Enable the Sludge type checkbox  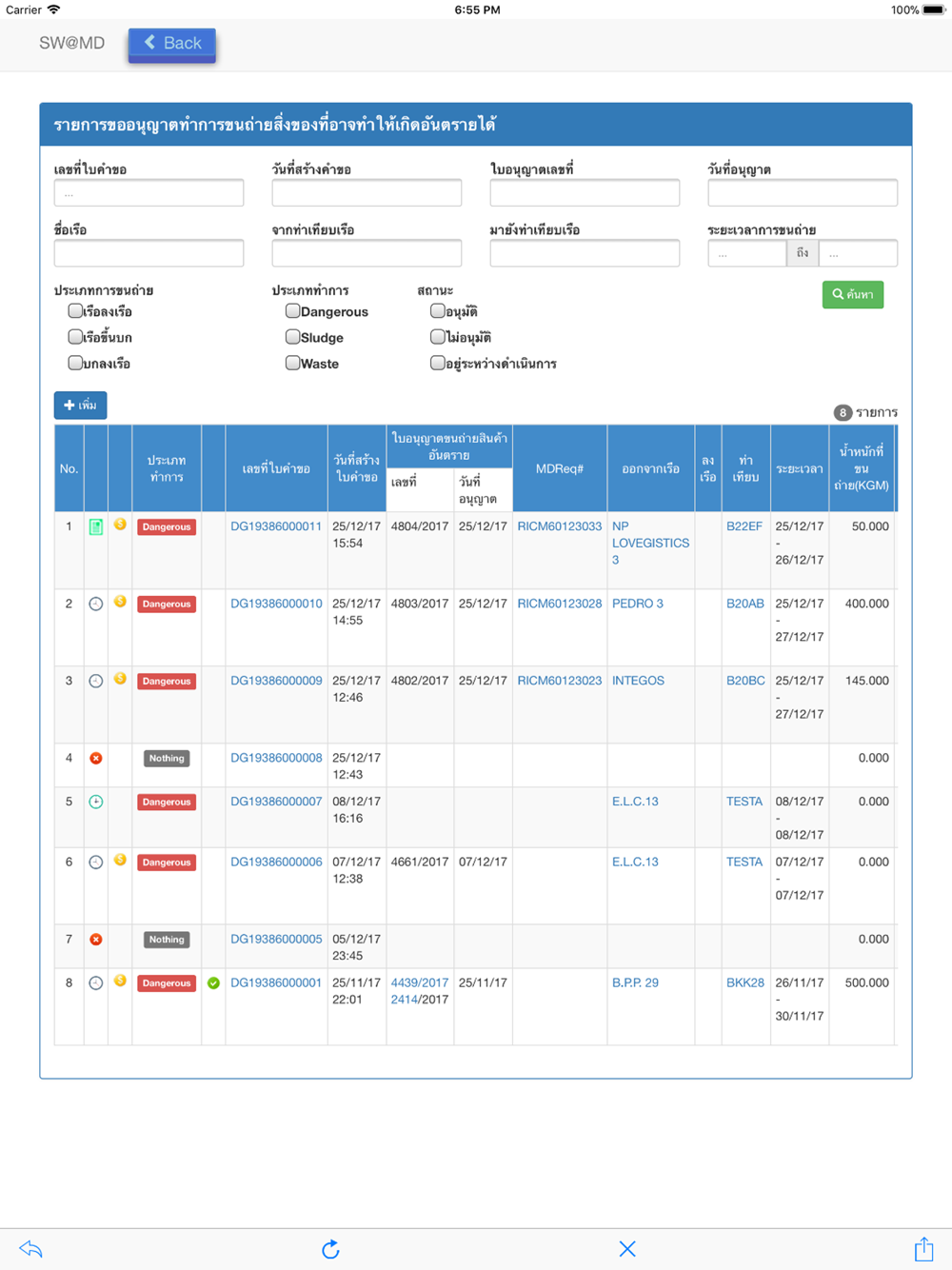click(293, 337)
